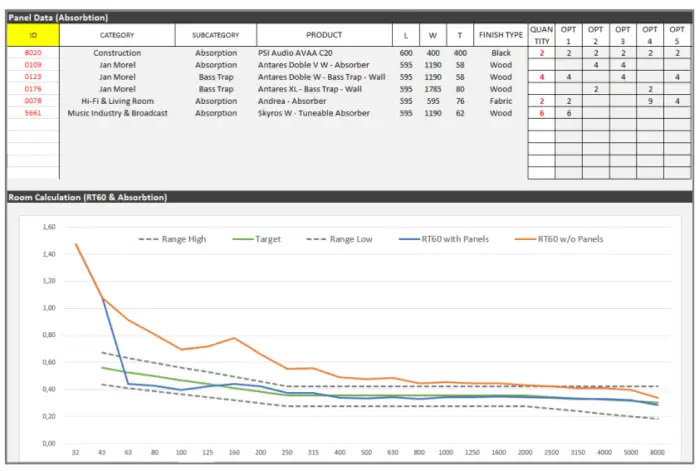Click the FINISH TYPE column header

coord(500,35)
